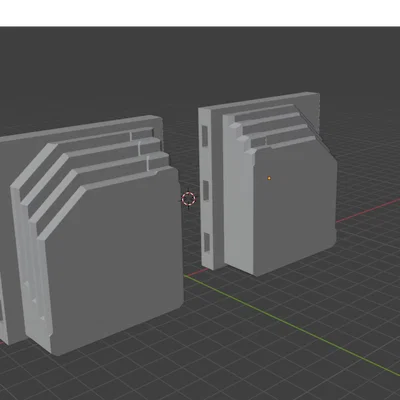
Task: Click the orange origin dot on right model
Action: tap(269, 178)
